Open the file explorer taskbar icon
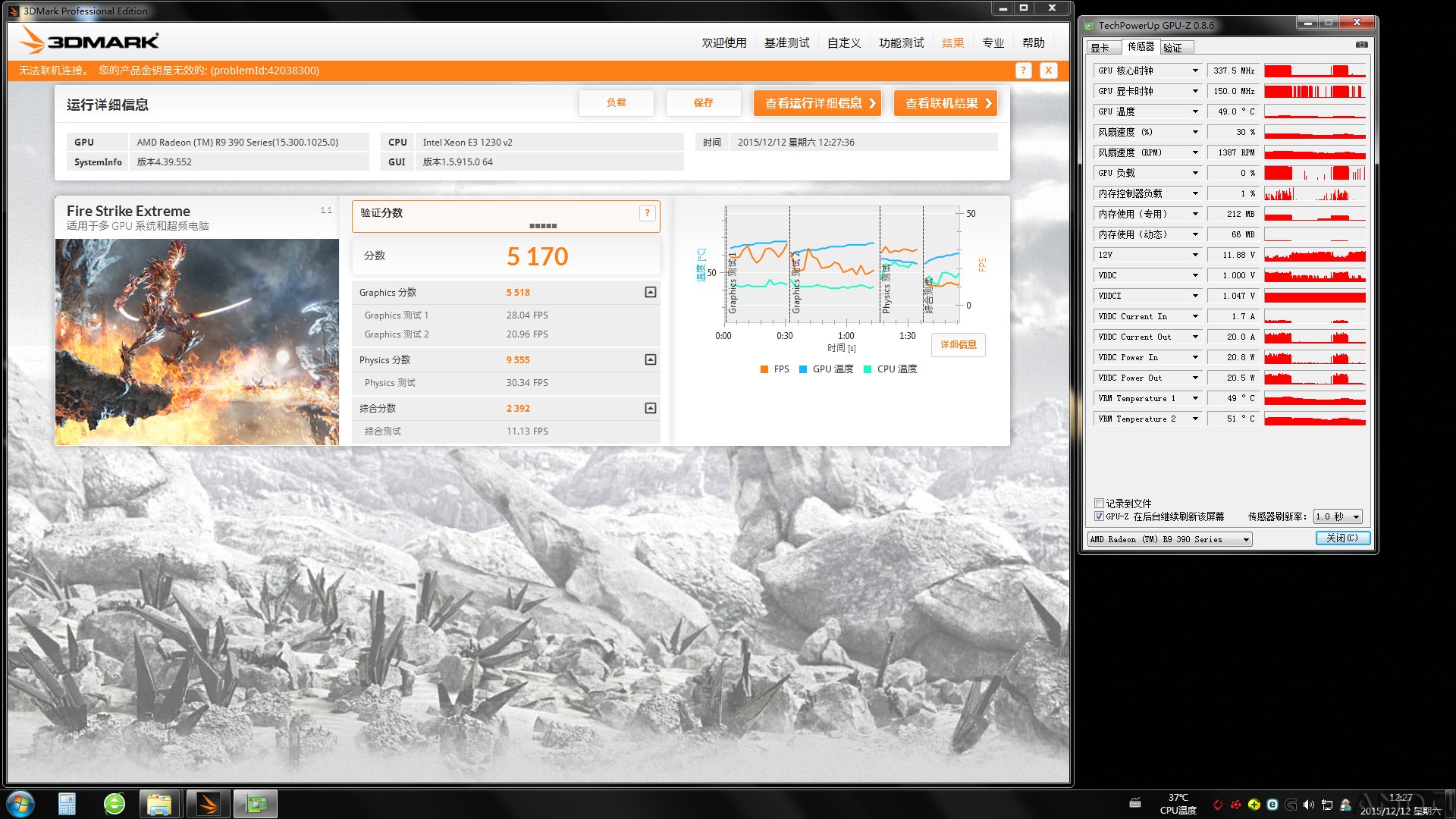The height and width of the screenshot is (819, 1456). pos(159,804)
